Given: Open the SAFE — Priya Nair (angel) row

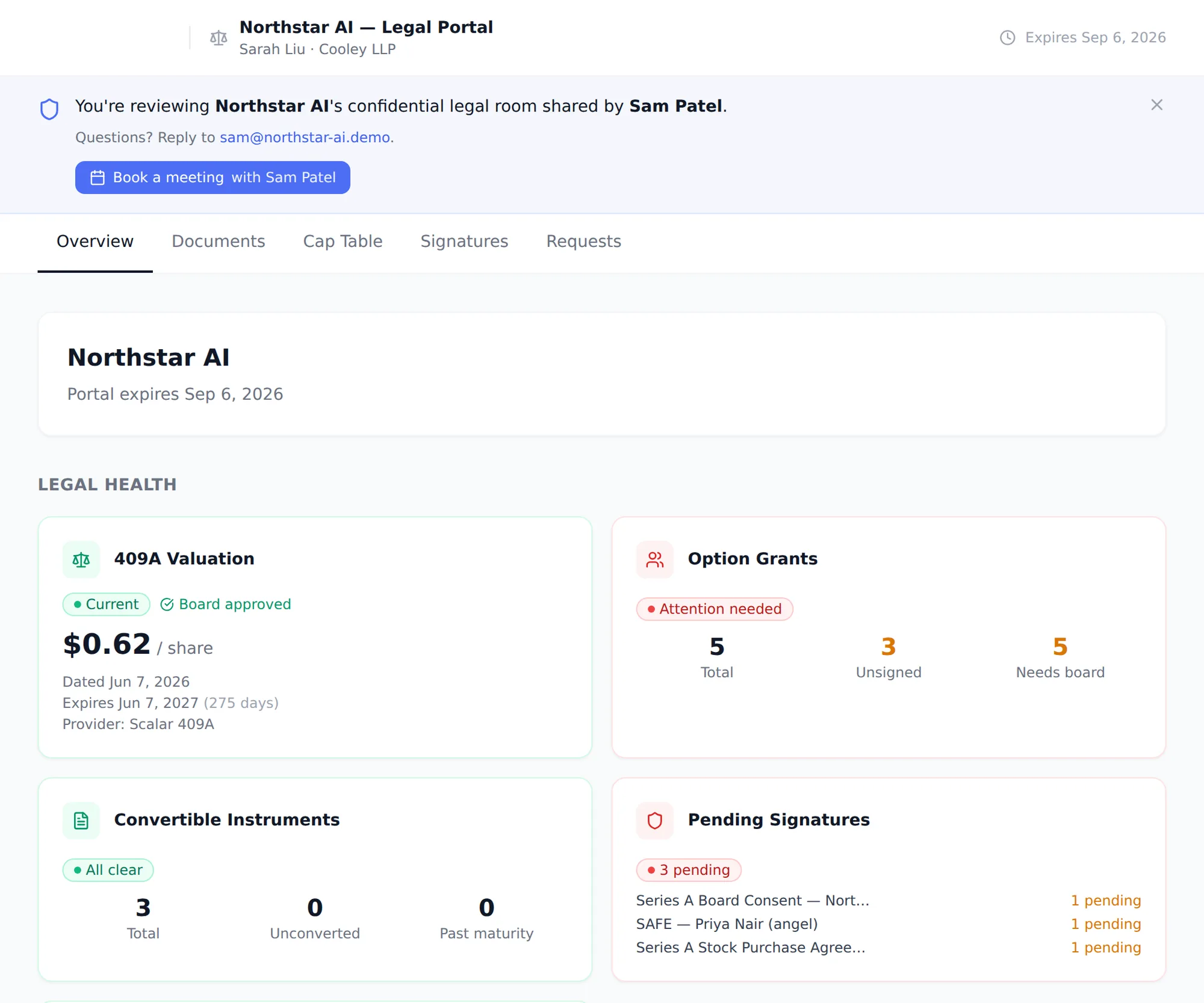Looking at the screenshot, I should (889, 924).
